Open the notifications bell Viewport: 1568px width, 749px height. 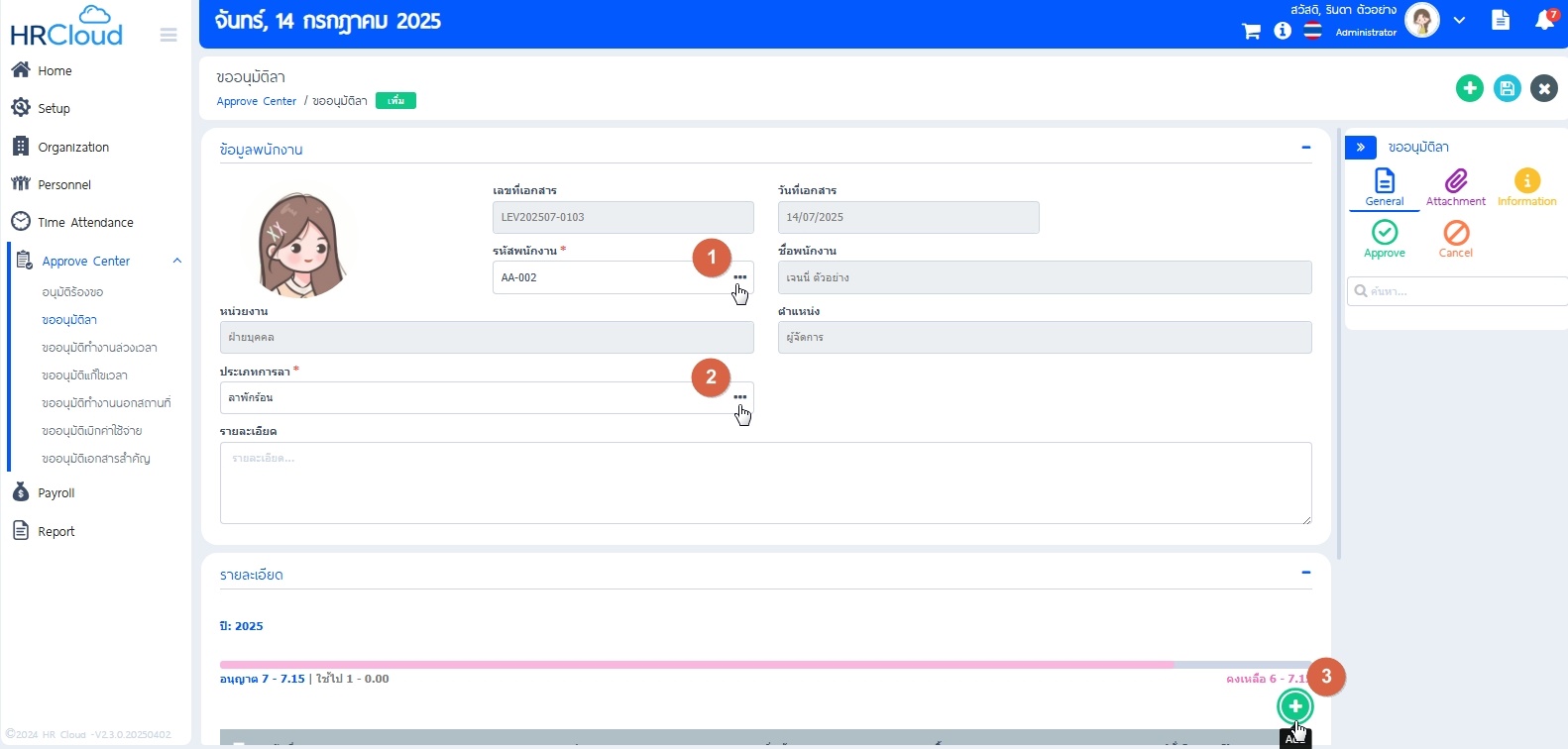tap(1544, 21)
